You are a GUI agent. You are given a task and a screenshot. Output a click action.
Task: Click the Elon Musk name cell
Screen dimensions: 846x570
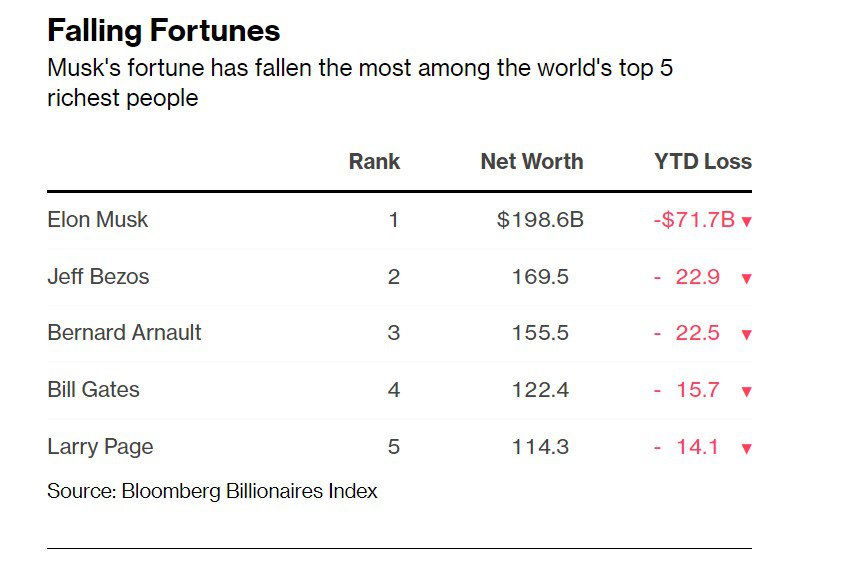(98, 220)
